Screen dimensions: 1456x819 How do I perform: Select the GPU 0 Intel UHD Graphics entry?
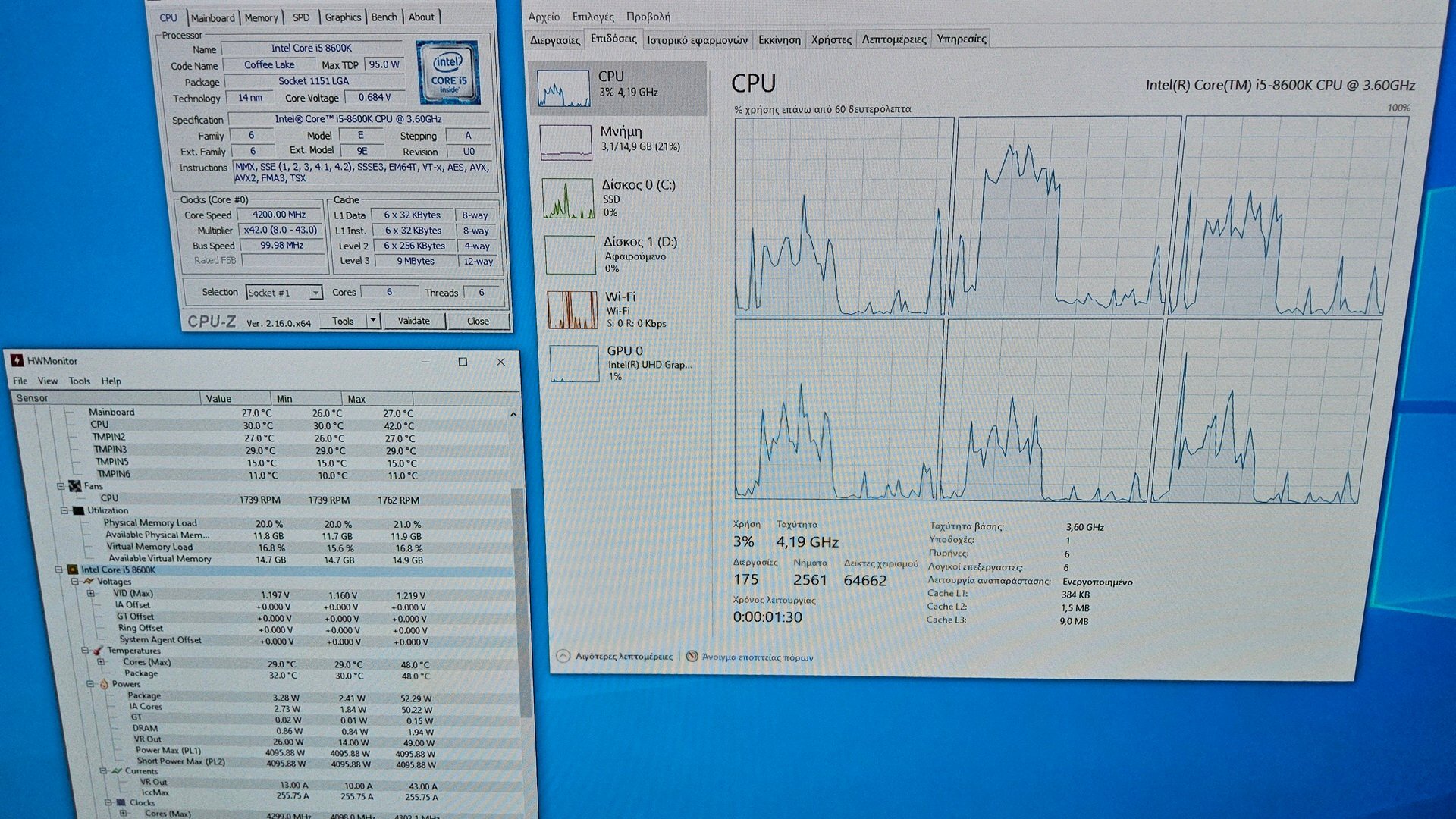tap(626, 363)
